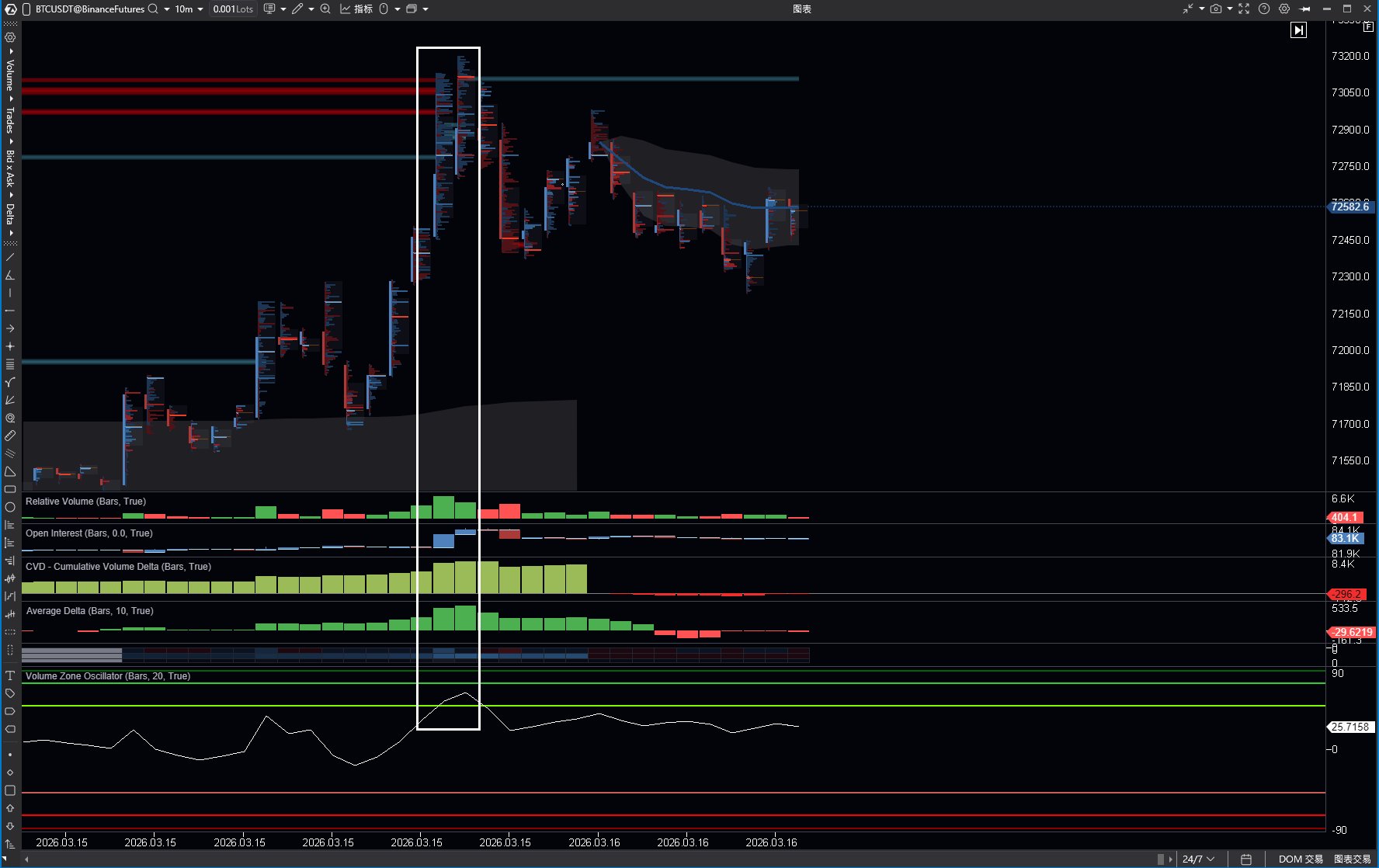This screenshot has height=868, width=1379.
Task: Click the 图表交易 chart trading button
Action: tap(1352, 859)
